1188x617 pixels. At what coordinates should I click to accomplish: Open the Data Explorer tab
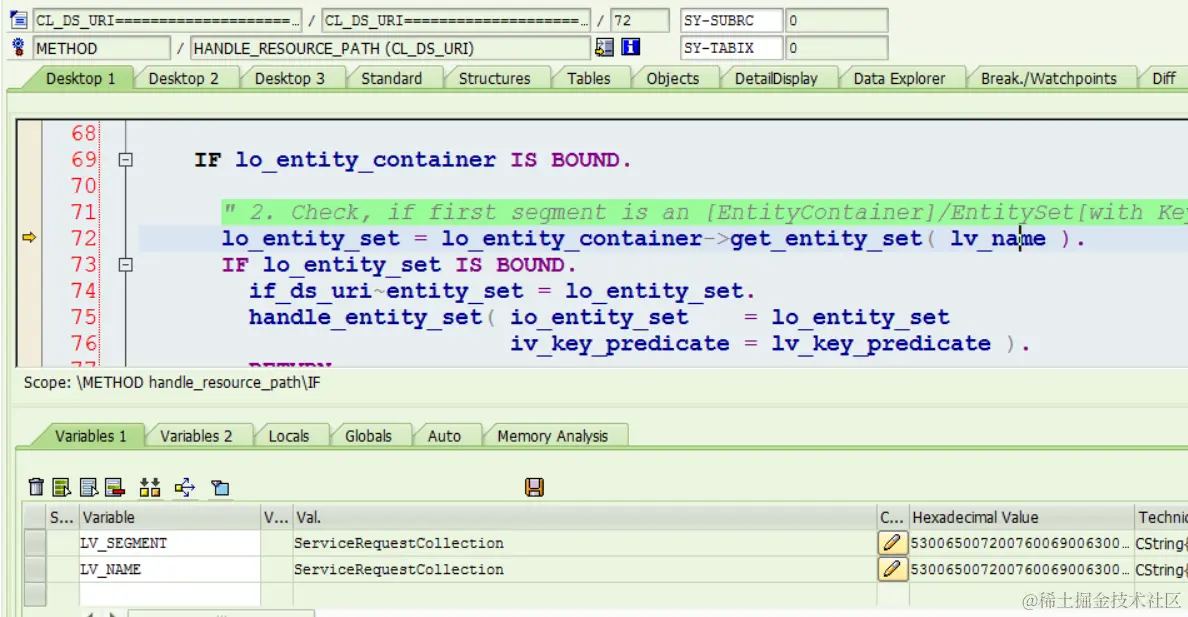tap(899, 79)
